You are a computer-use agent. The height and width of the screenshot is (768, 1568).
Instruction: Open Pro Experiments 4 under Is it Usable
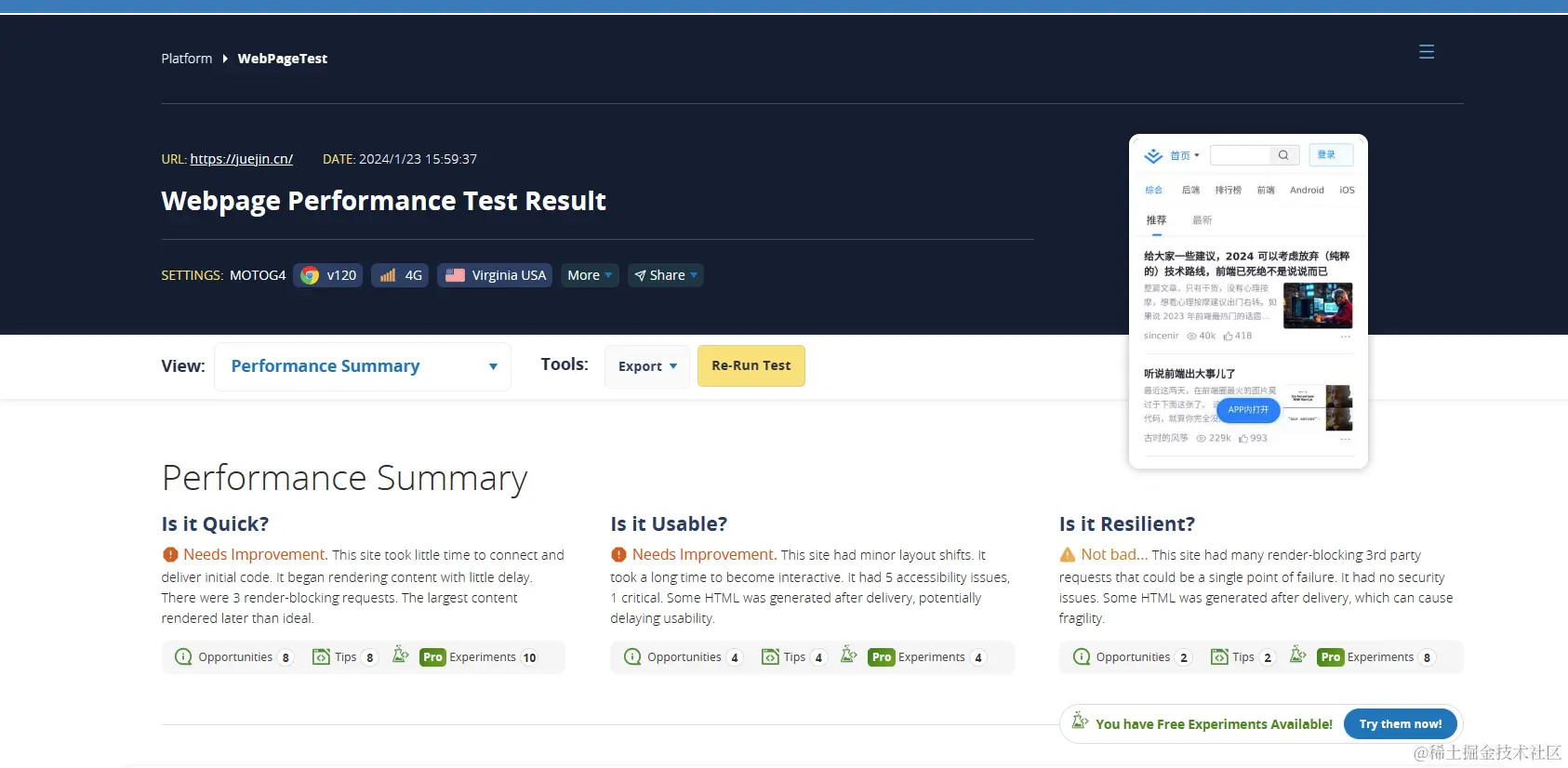[x=927, y=657]
